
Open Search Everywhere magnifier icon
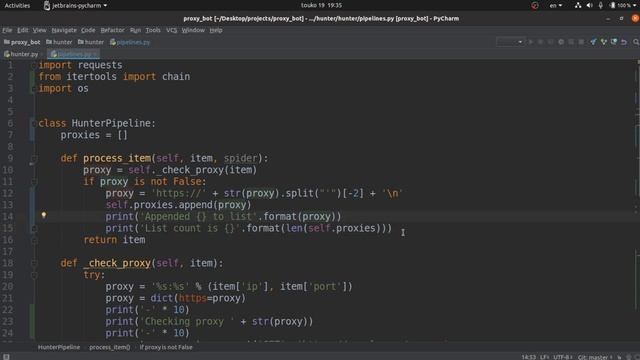tap(636, 42)
